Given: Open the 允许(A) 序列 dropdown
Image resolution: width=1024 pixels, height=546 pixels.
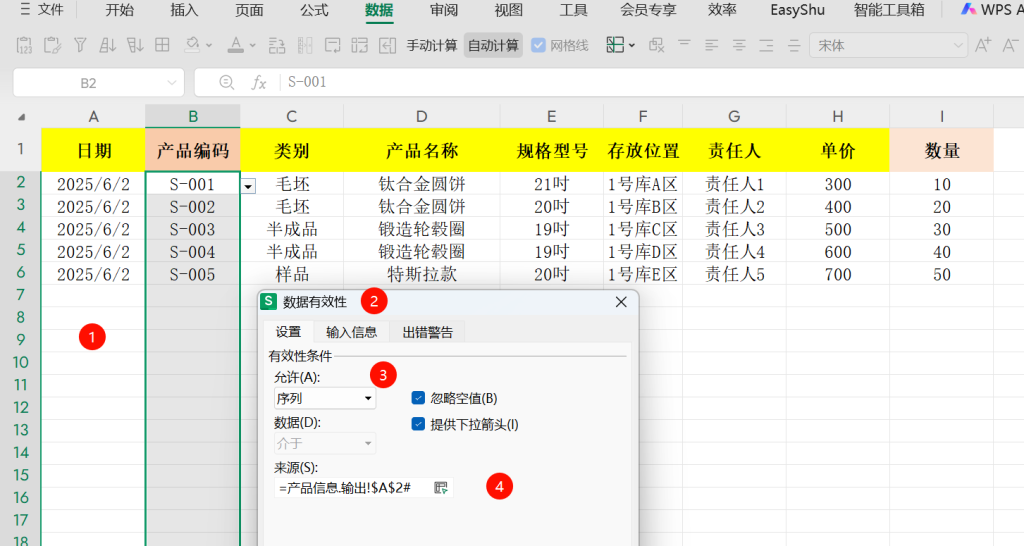Looking at the screenshot, I should tap(325, 398).
